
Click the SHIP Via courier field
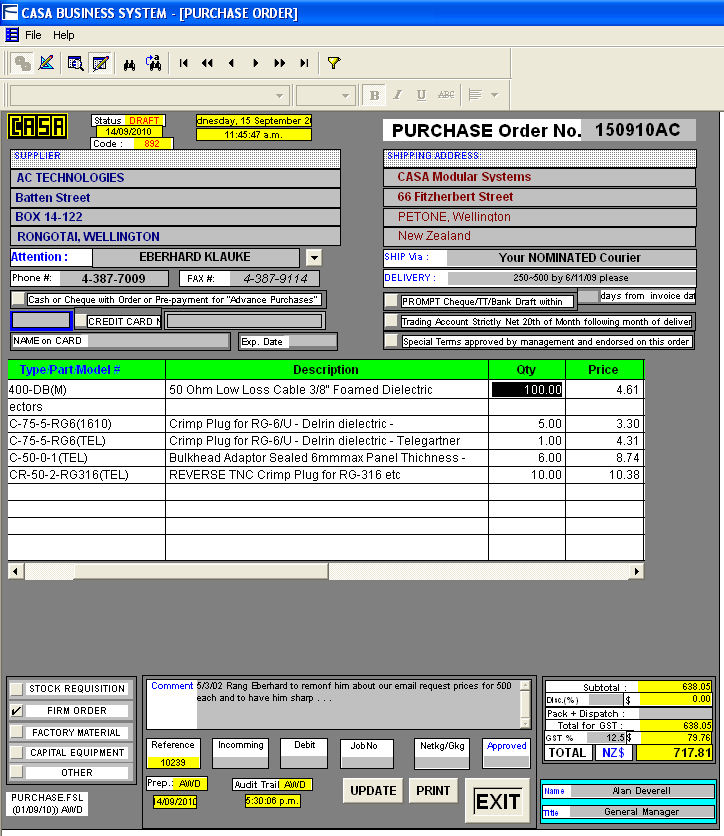coord(570,258)
